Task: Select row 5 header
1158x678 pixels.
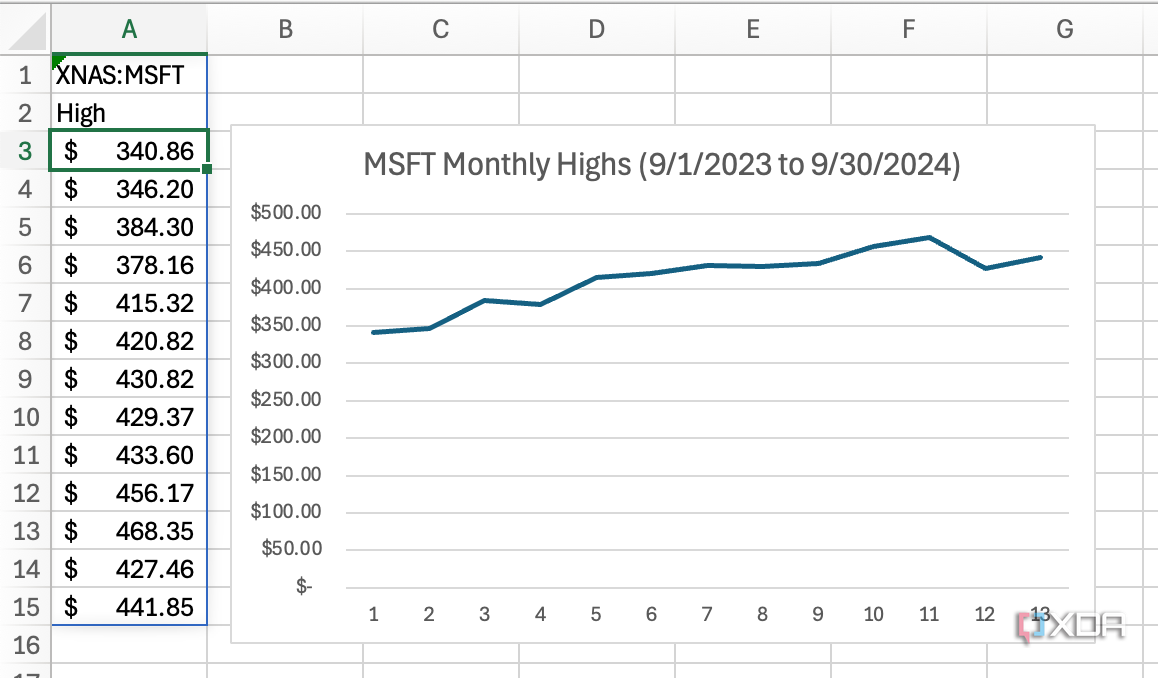Action: [25, 227]
